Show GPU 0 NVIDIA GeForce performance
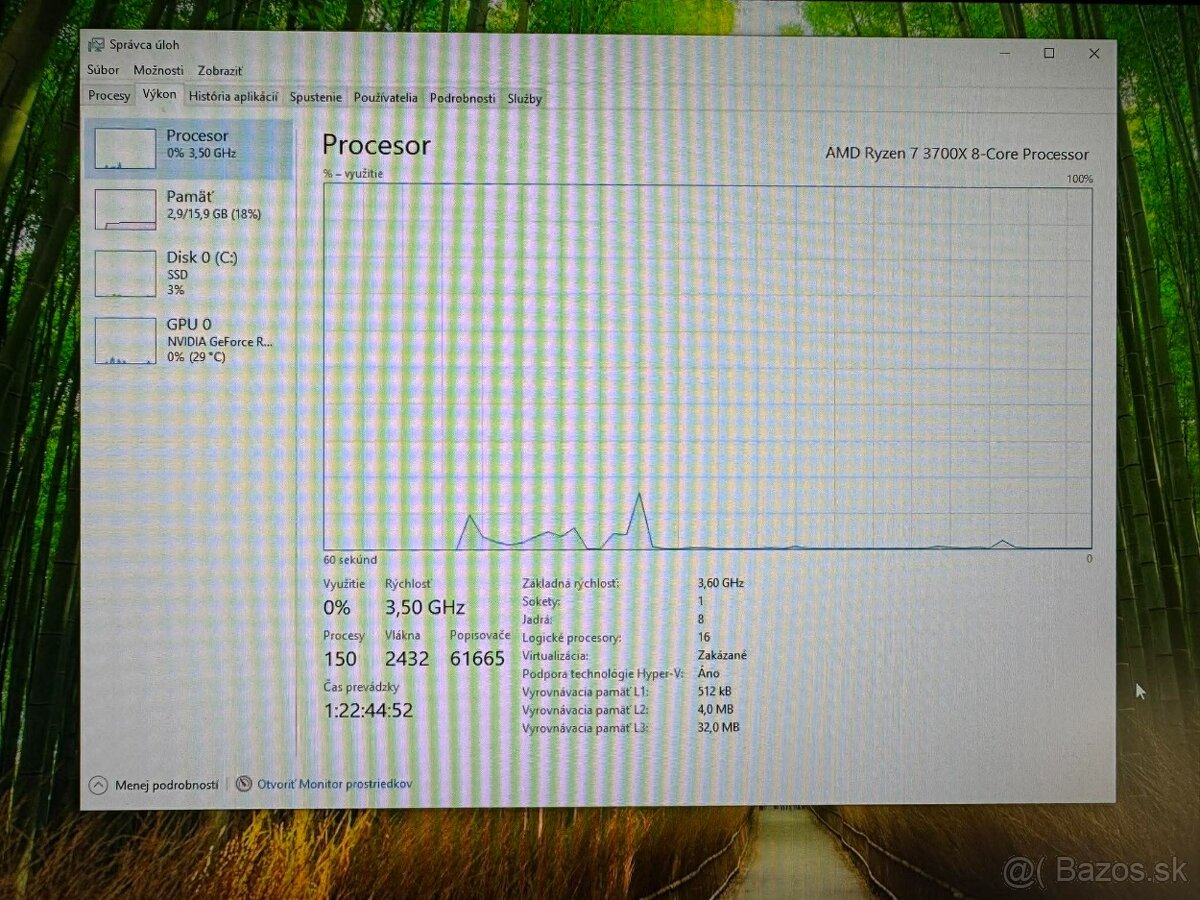The height and width of the screenshot is (900, 1200). coord(190,339)
